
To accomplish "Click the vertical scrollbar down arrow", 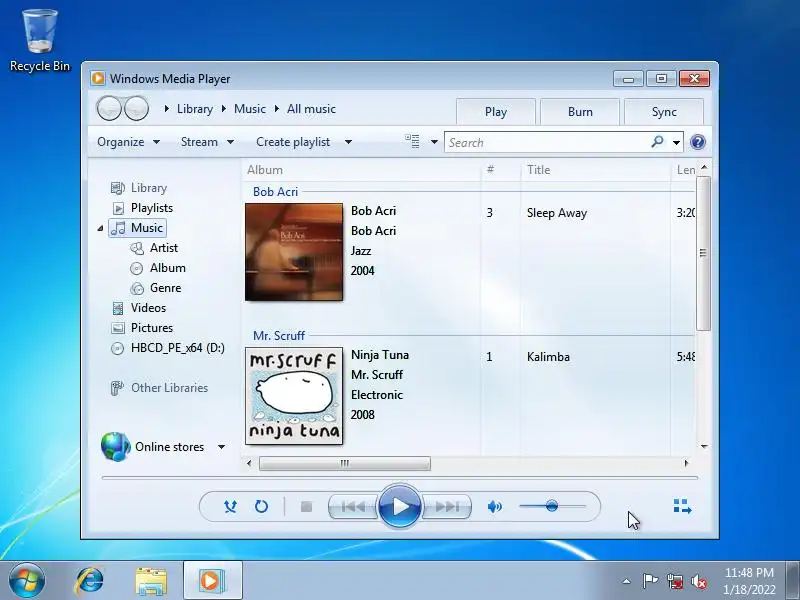I will click(704, 446).
